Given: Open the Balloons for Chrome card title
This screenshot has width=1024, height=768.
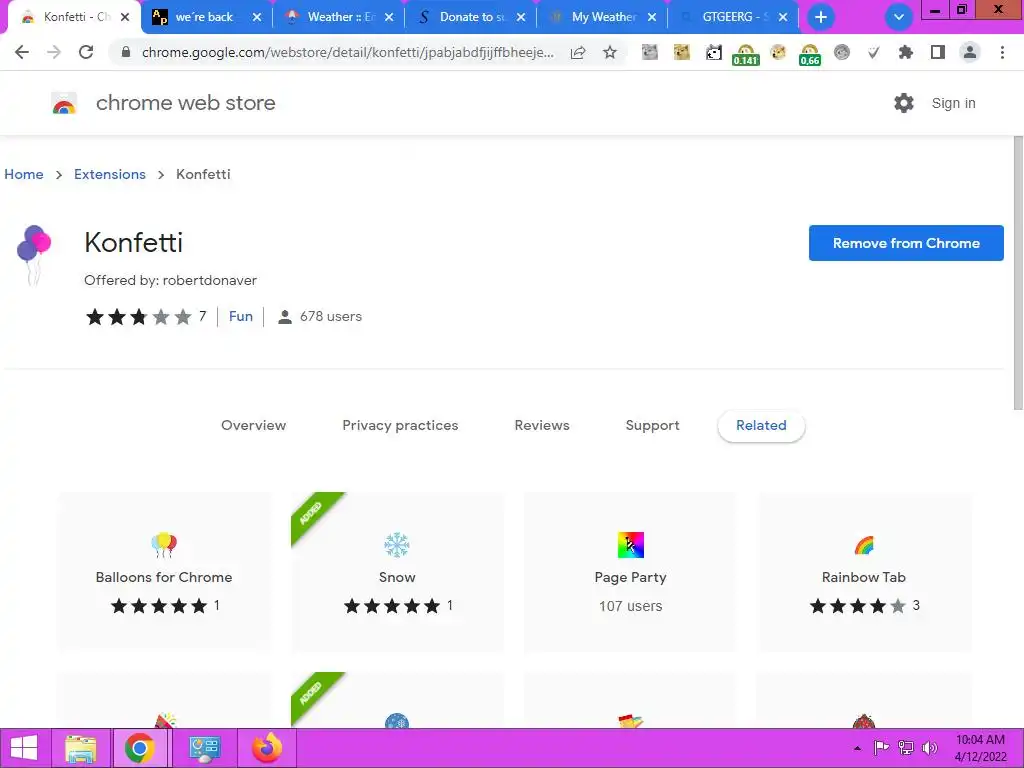Looking at the screenshot, I should [x=164, y=577].
